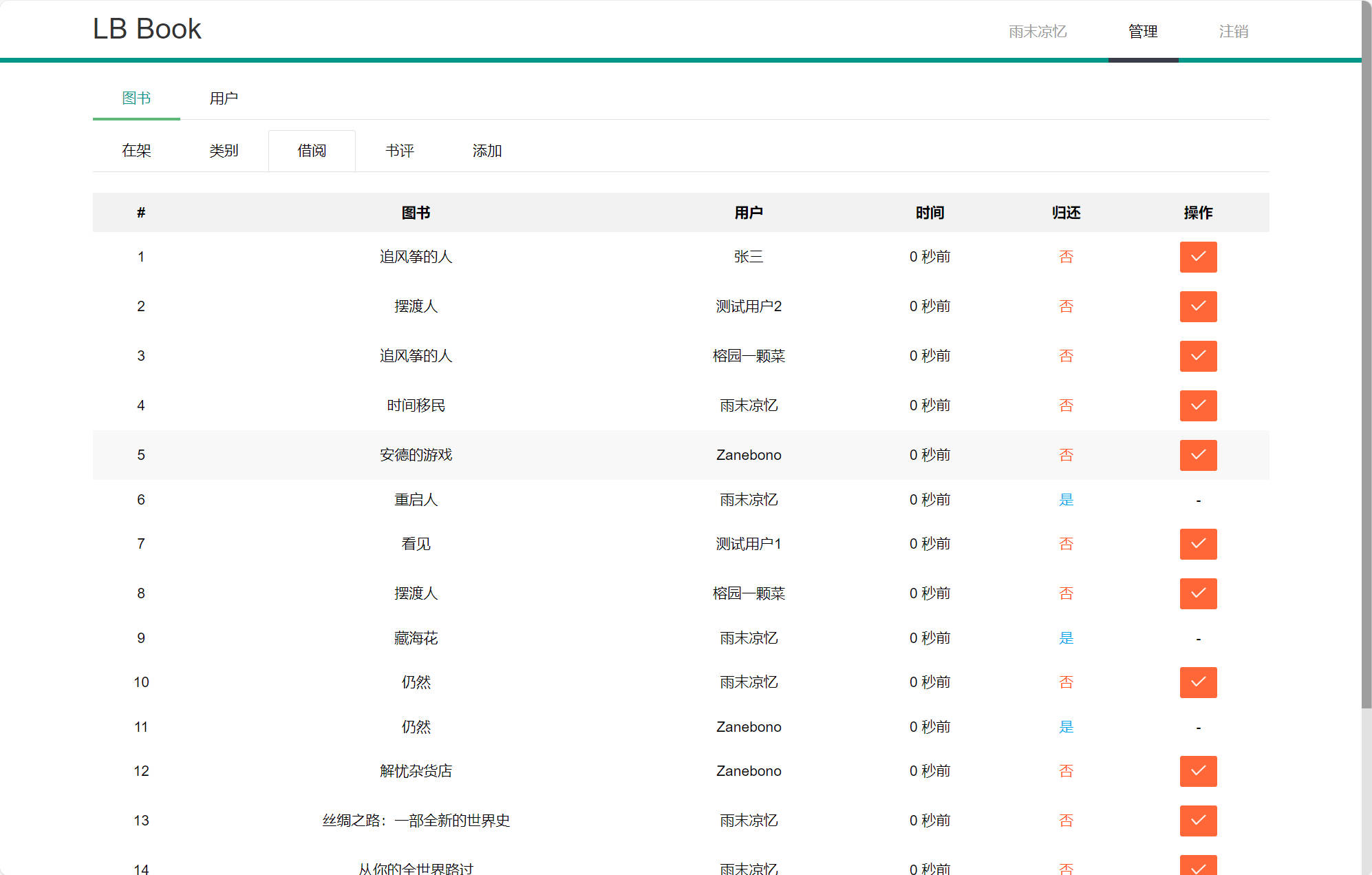Click the 管理 menu item
This screenshot has height=875, width=1372.
[1142, 31]
